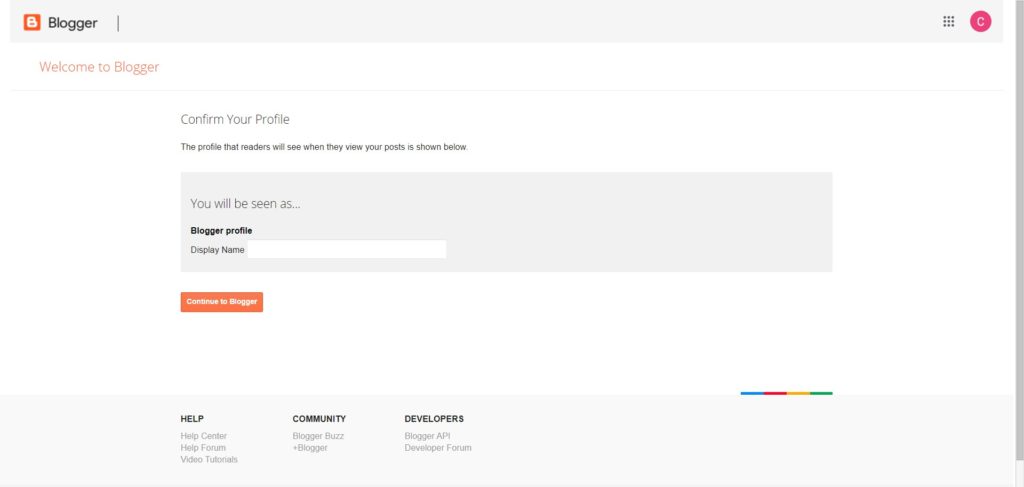This screenshot has width=1024, height=487.
Task: Click the 'You will be seen as...' text
Action: 246,204
